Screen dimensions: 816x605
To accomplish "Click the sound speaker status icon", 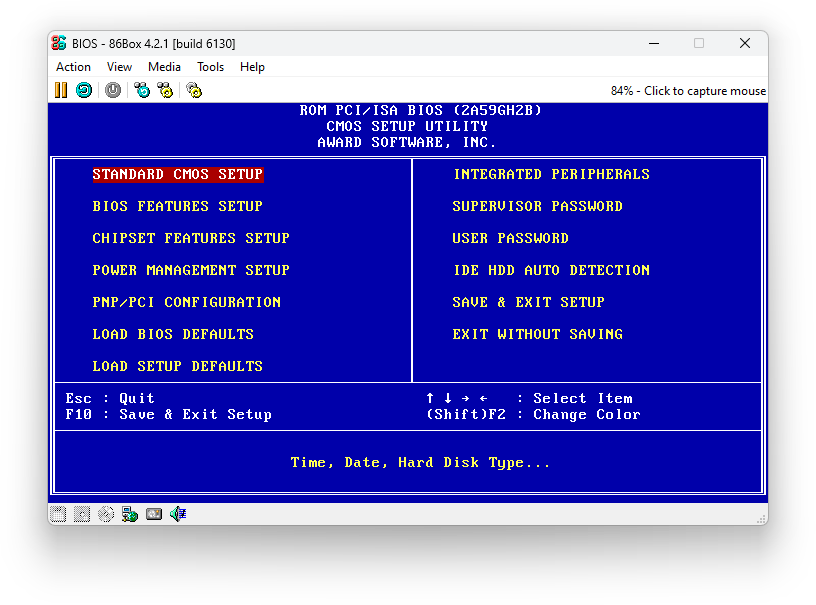I will pyautogui.click(x=178, y=514).
